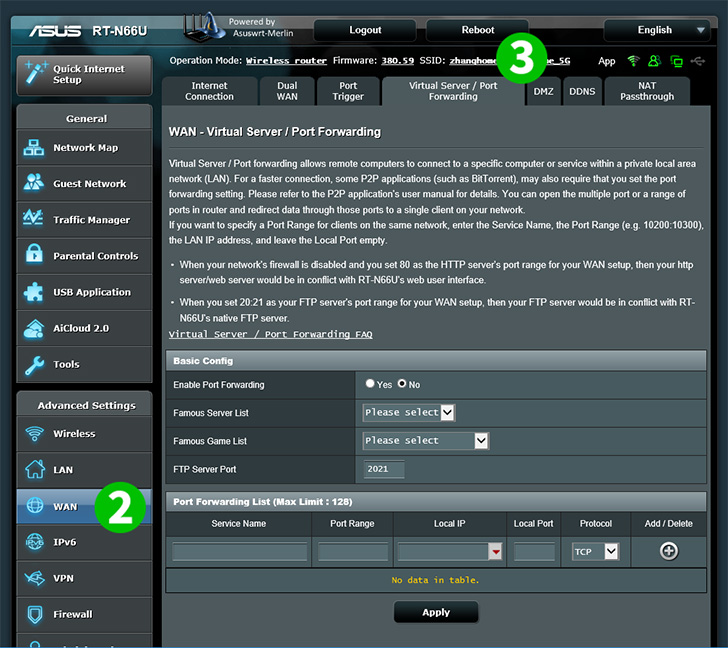
Task: Click the WiFi signal status icon
Action: [633, 61]
